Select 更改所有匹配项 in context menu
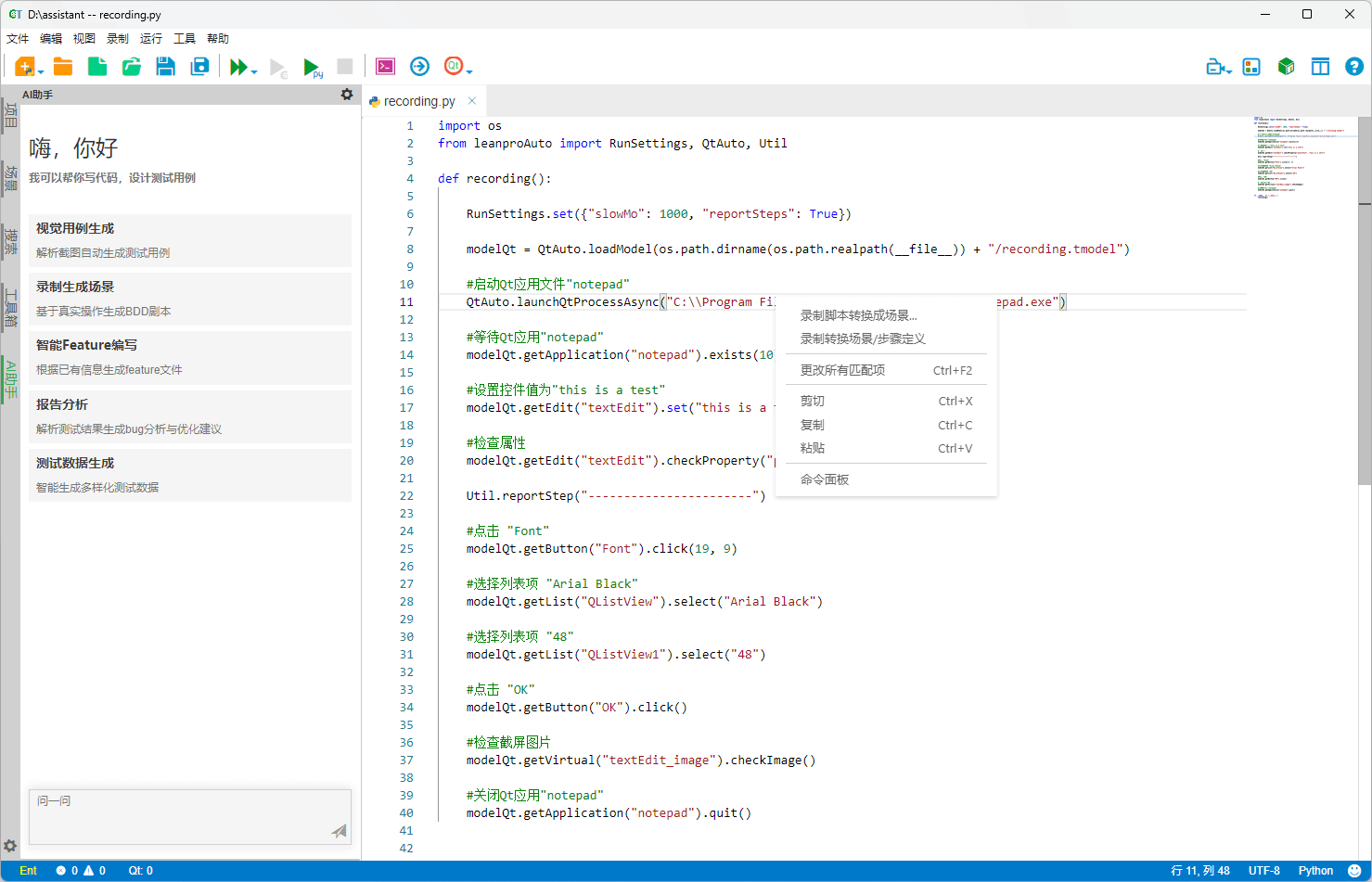1372x882 pixels. [x=886, y=370]
